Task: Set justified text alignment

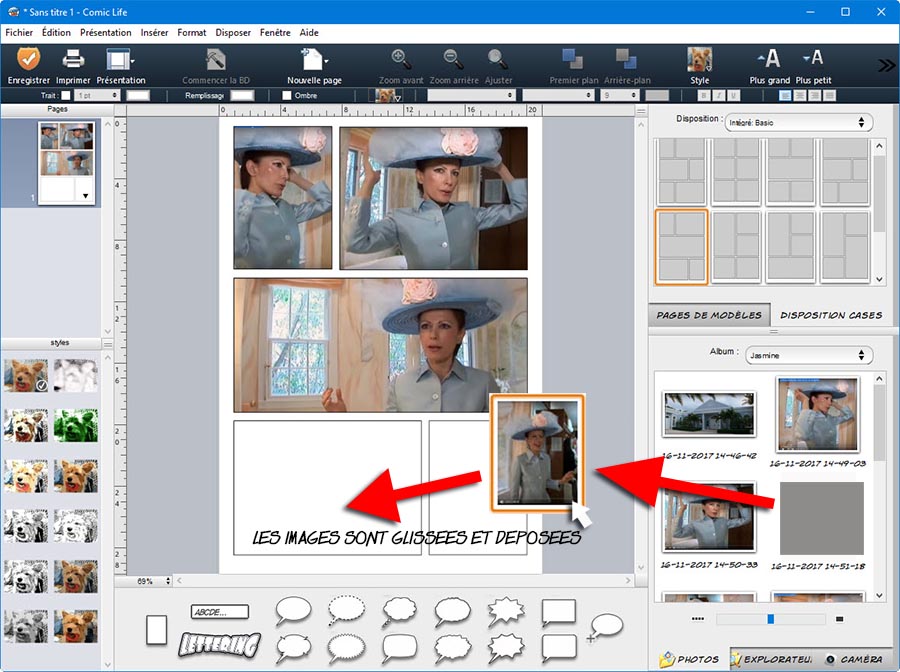Action: [x=829, y=95]
